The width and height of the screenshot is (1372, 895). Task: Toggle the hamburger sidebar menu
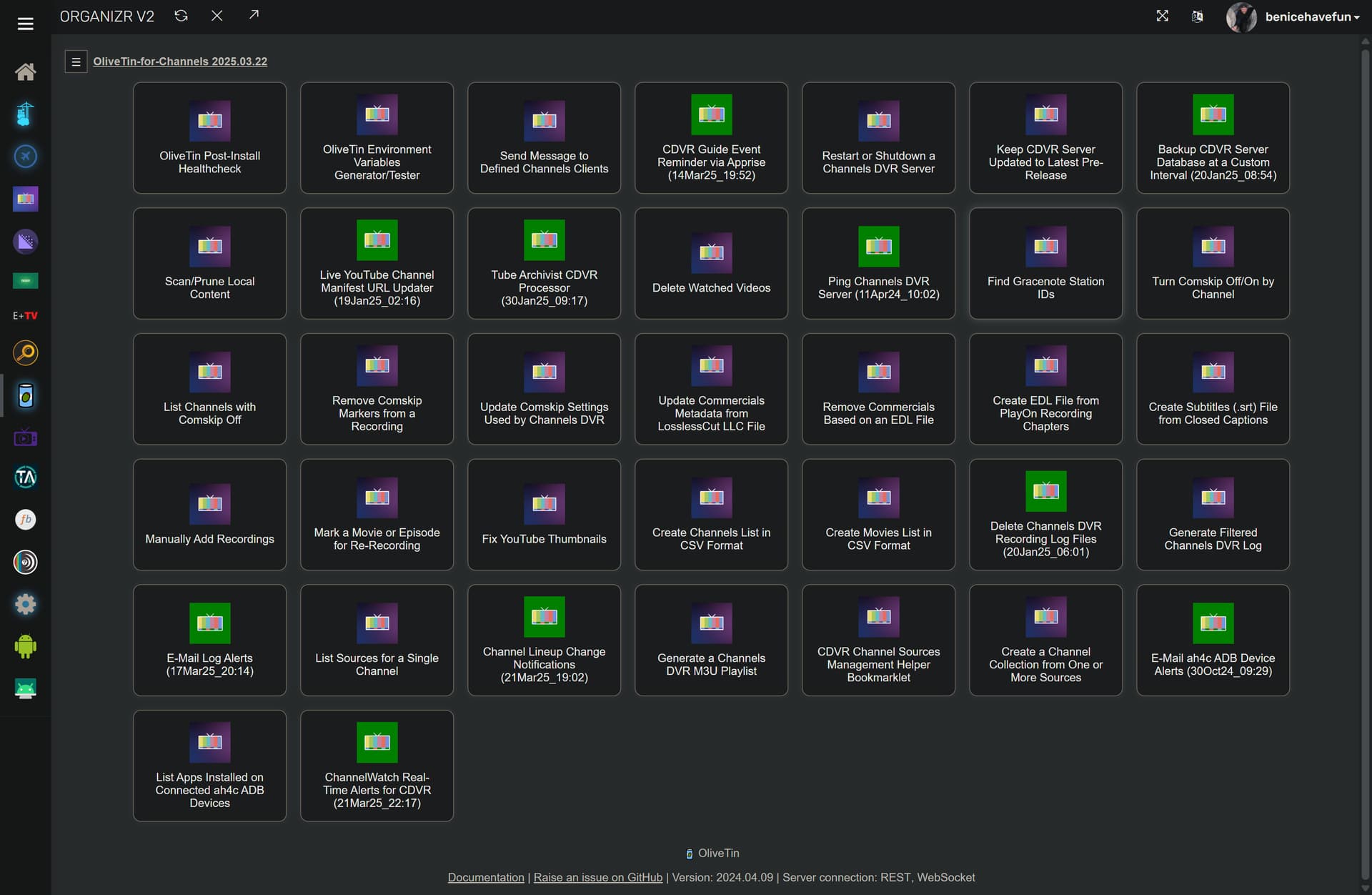point(26,24)
